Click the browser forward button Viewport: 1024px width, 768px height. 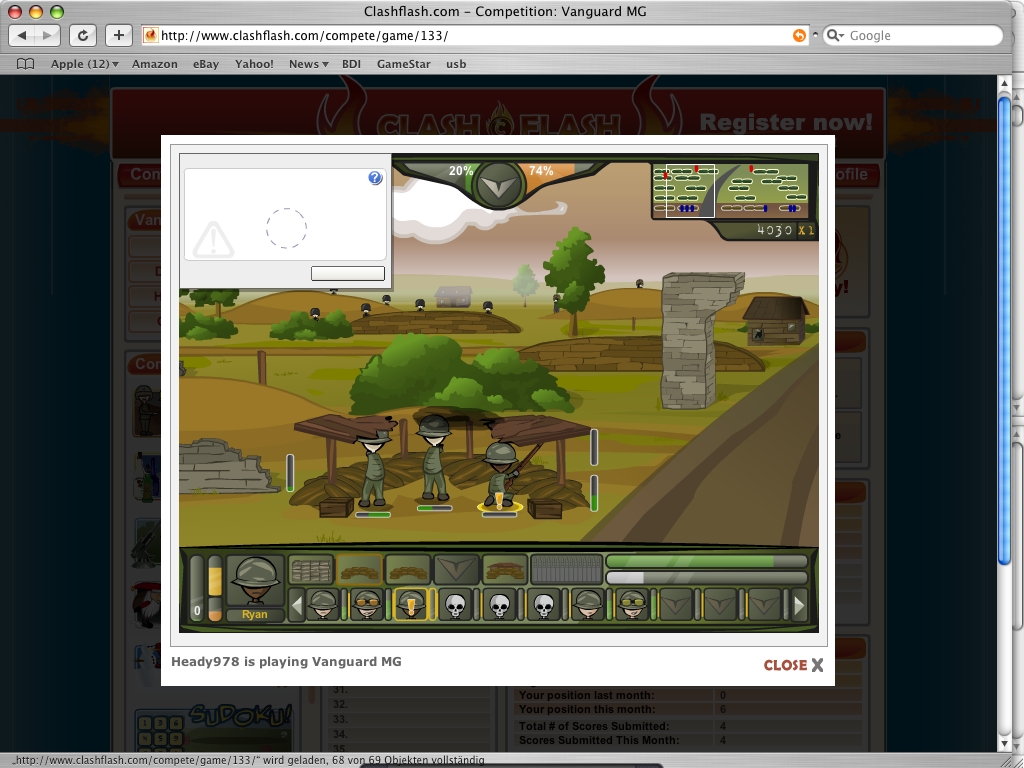[x=48, y=35]
